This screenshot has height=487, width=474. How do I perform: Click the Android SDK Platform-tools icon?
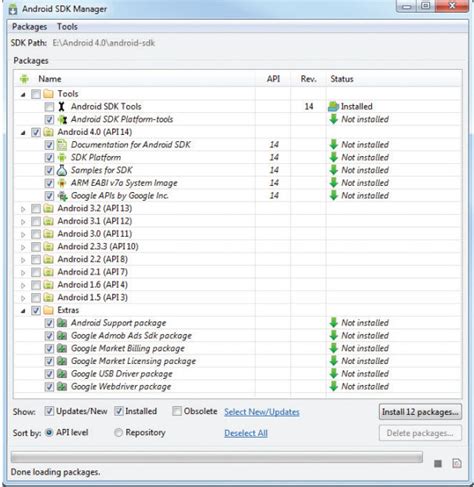coord(62,119)
